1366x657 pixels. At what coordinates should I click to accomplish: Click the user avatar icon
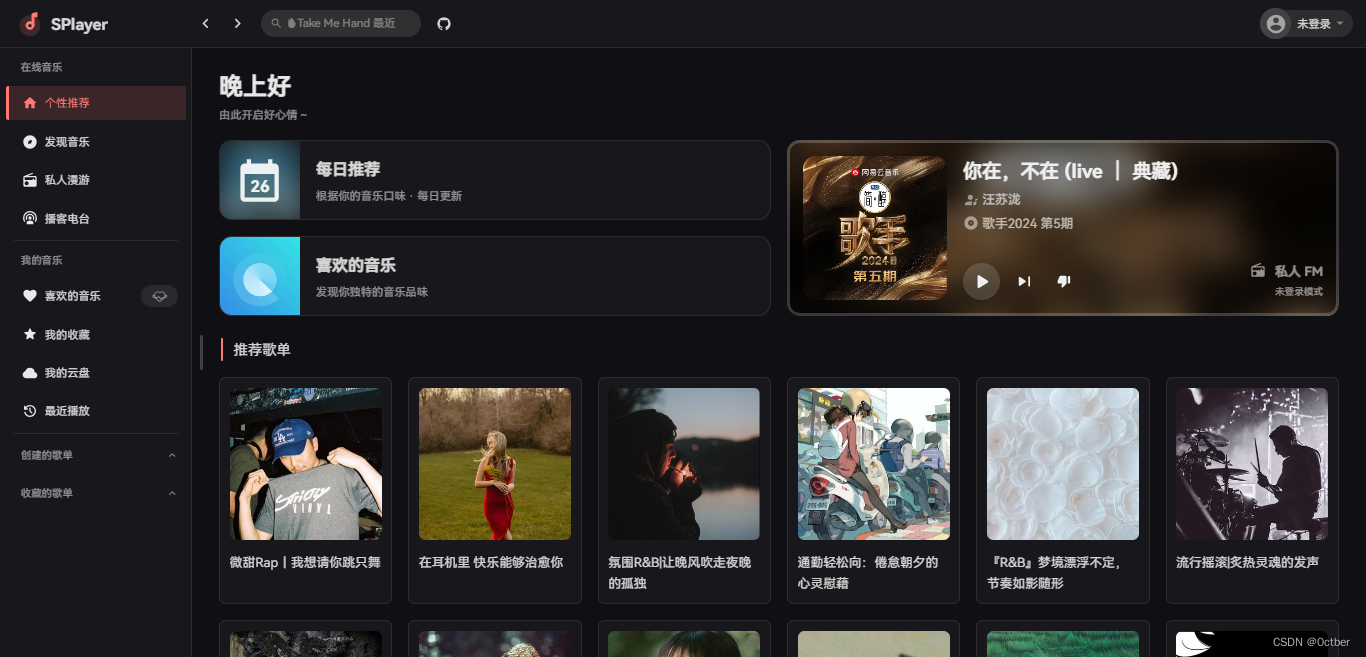point(1275,24)
